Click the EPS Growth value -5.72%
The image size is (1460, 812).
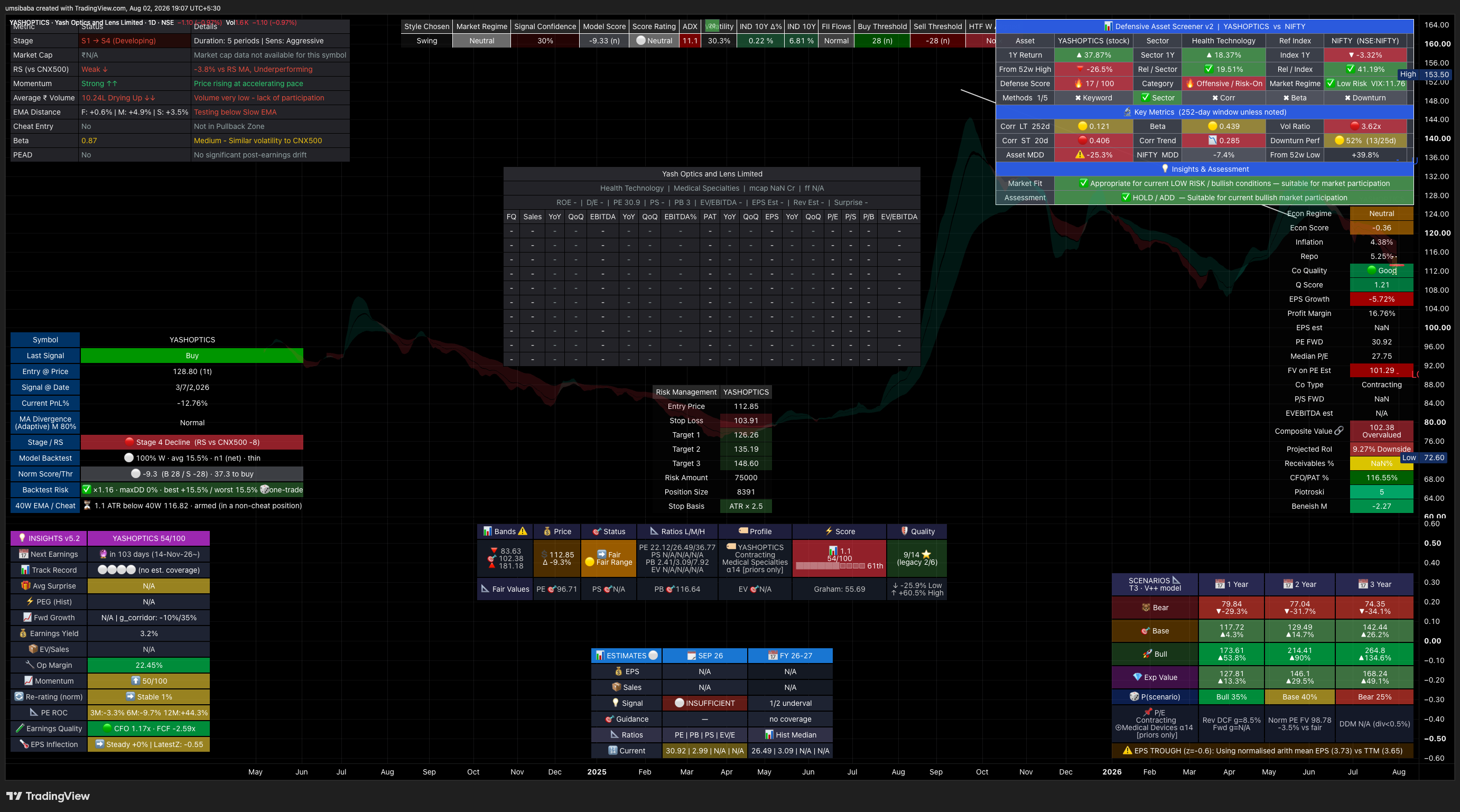point(1382,299)
